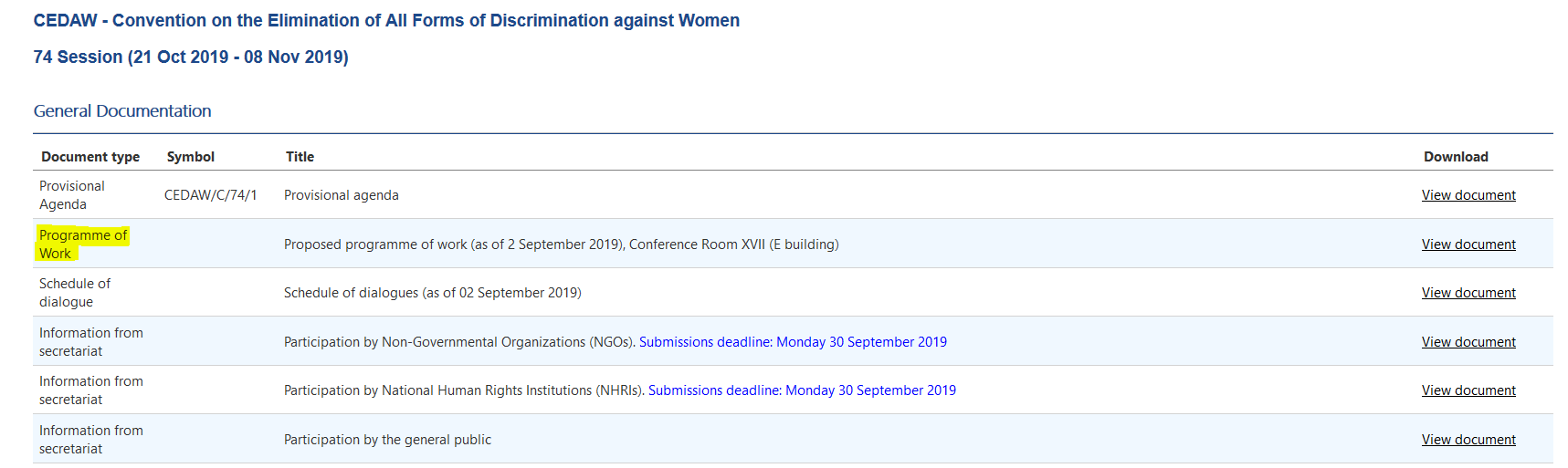Select Participation by Non-Governmental Organizations text
The height and width of the screenshot is (468, 1568).
tap(459, 342)
